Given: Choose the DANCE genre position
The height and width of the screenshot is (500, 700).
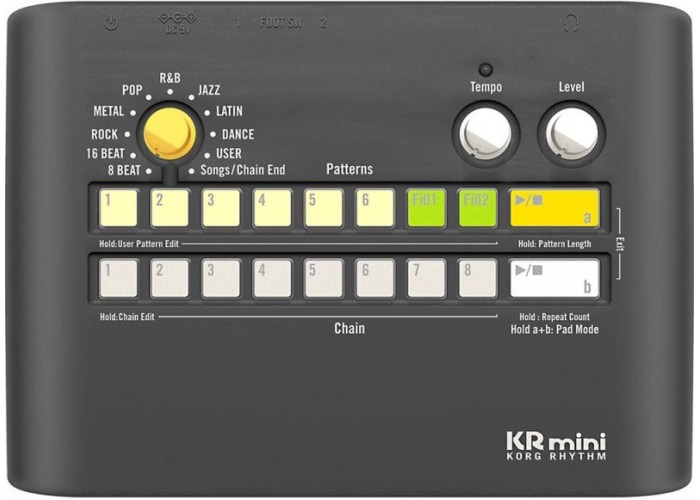Looking at the screenshot, I should tap(238, 134).
